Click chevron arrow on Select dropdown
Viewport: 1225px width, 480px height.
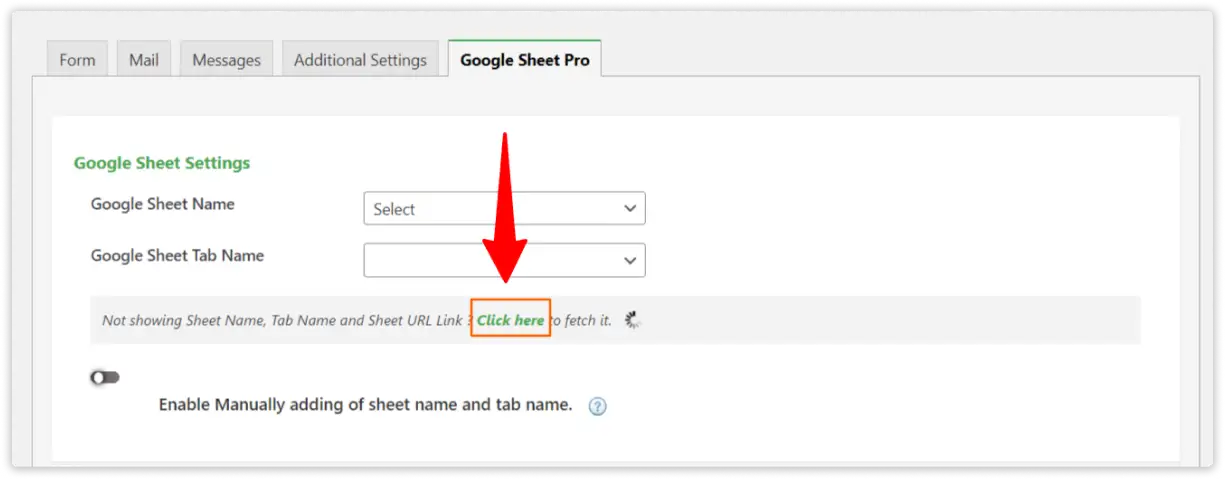tap(629, 209)
